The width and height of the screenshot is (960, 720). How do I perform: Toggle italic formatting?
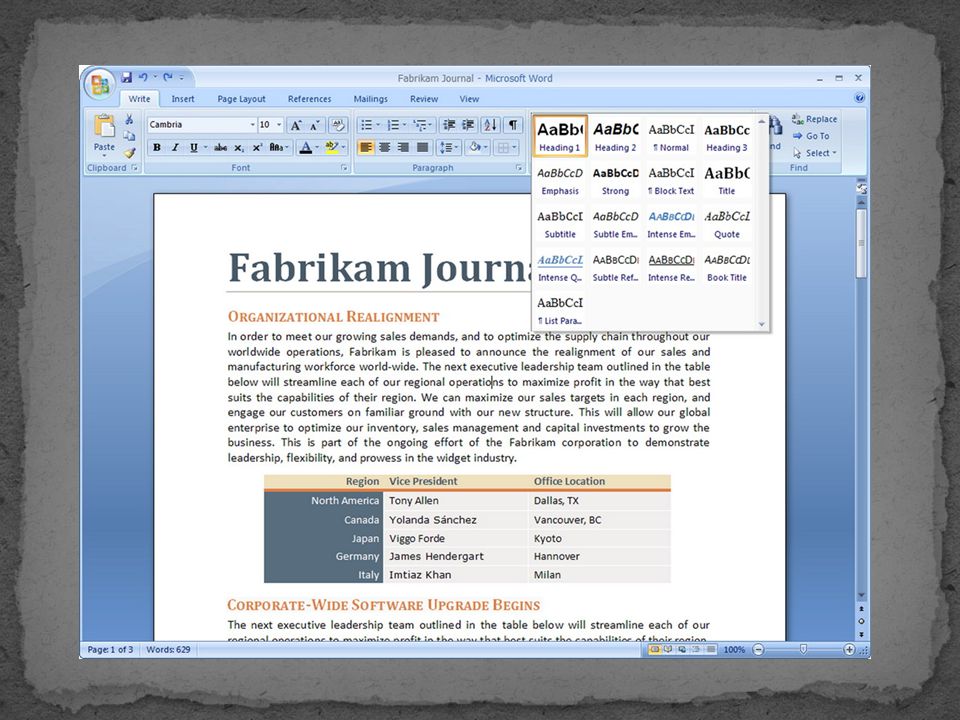pos(176,148)
